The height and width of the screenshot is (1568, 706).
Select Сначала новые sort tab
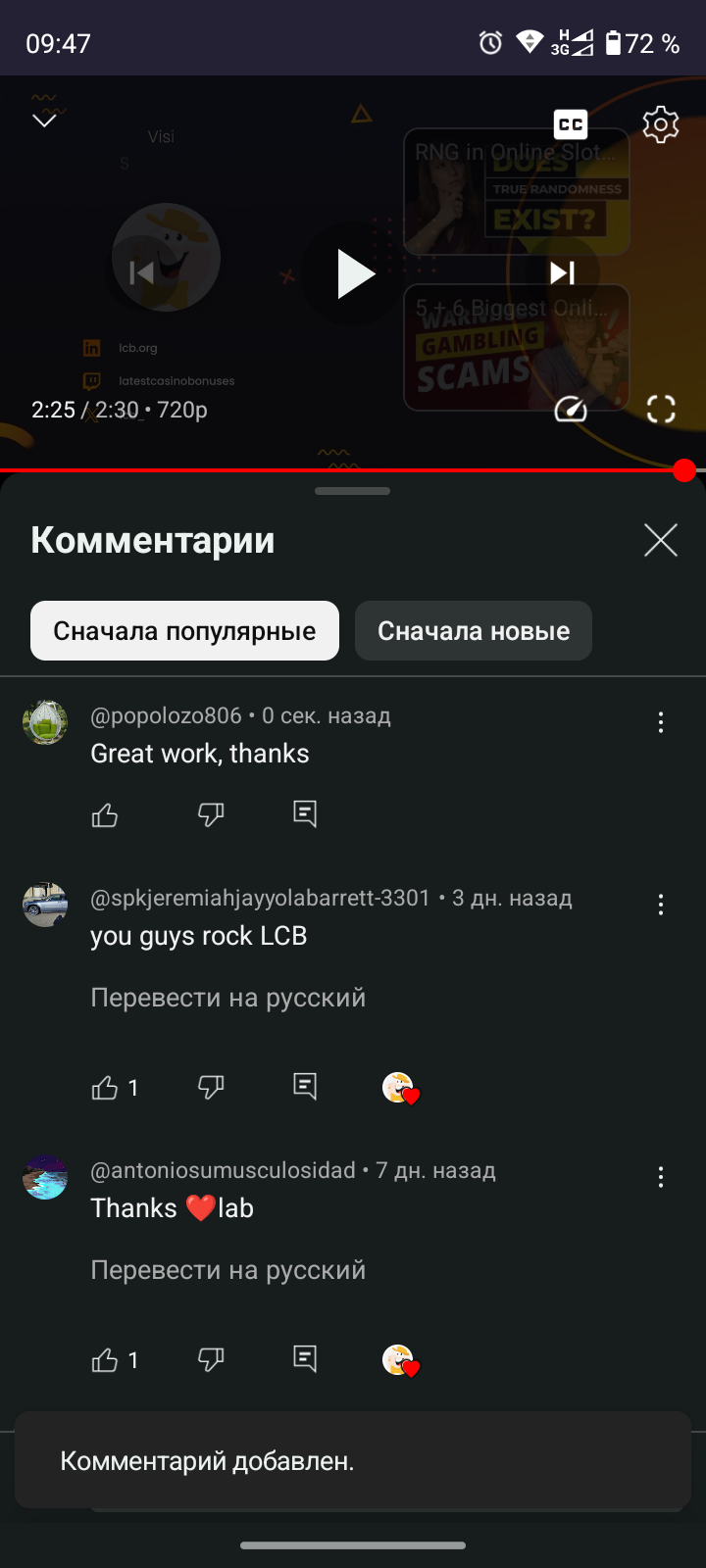coord(474,630)
